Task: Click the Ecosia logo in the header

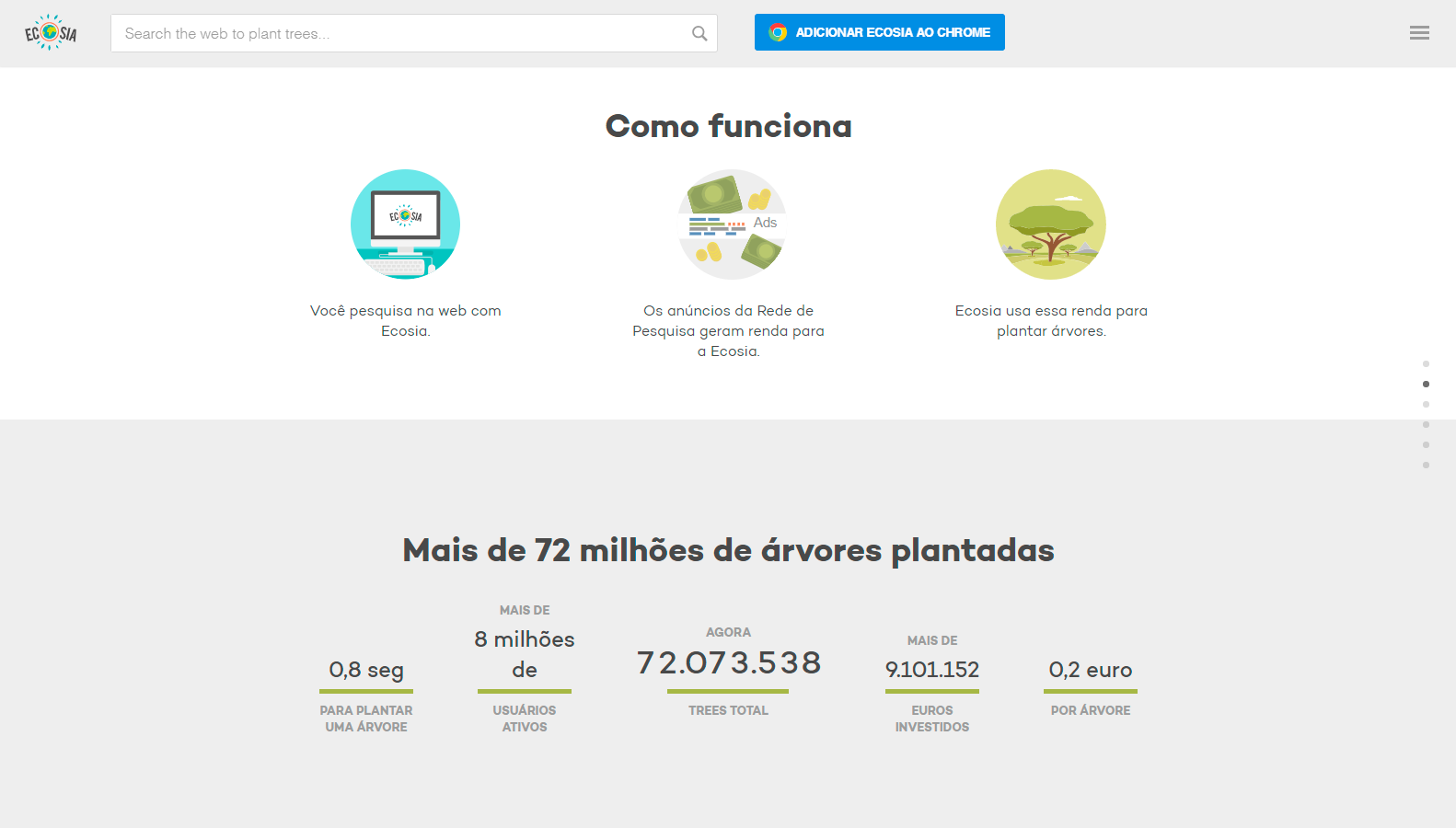Action: tap(51, 33)
